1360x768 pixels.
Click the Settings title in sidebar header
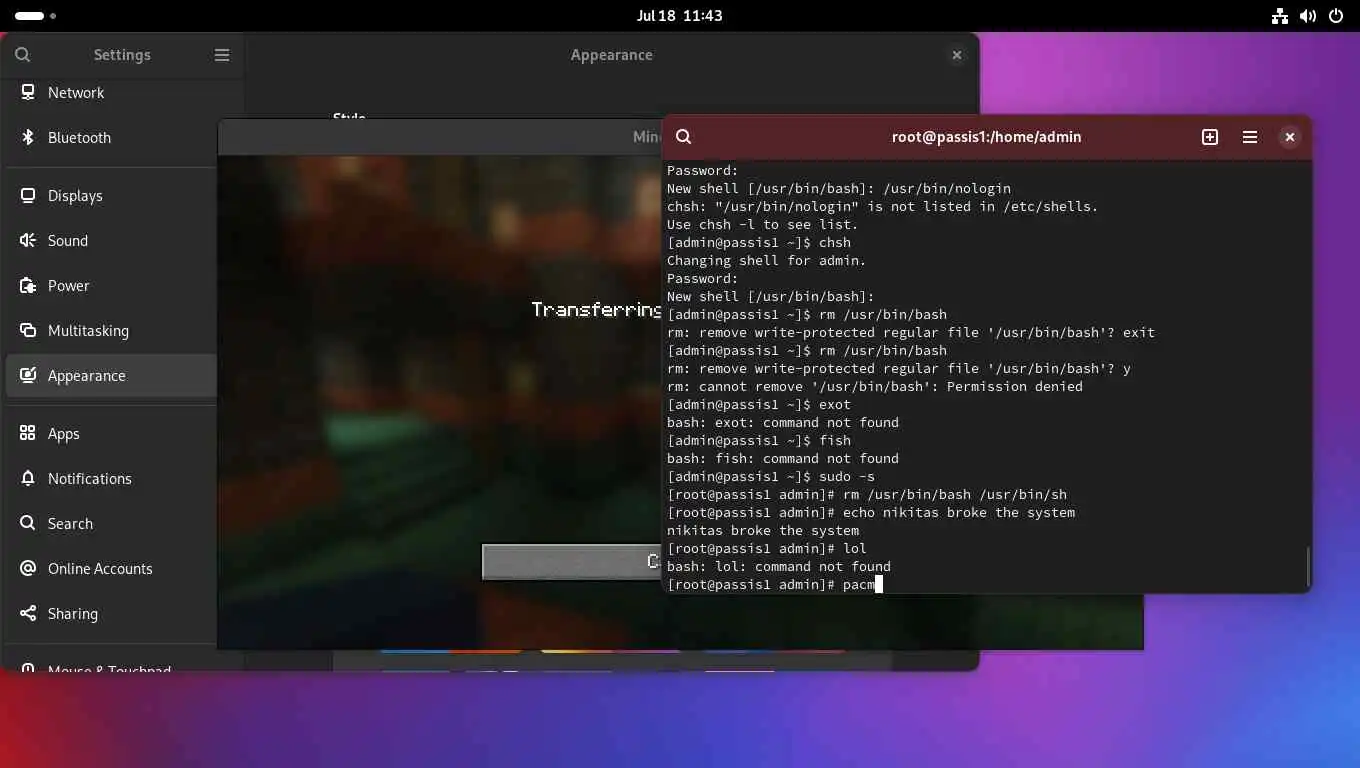tap(122, 55)
